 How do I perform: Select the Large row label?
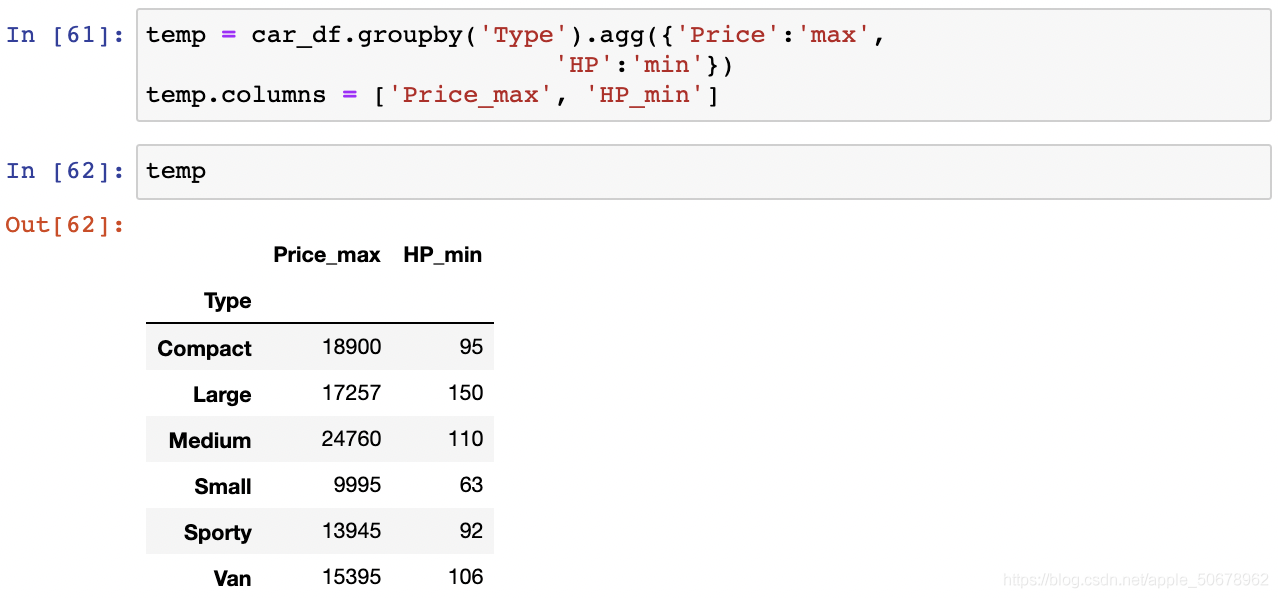click(x=222, y=395)
